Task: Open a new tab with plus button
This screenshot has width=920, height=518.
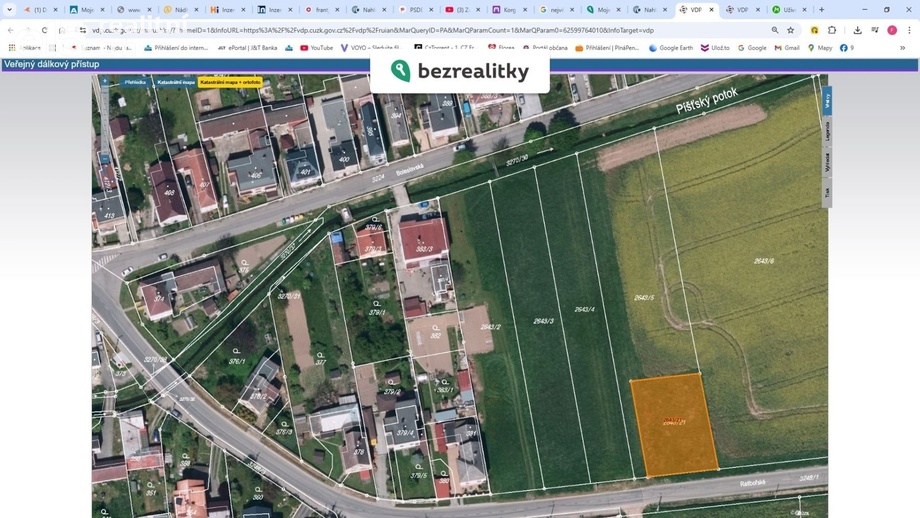Action: pos(821,10)
